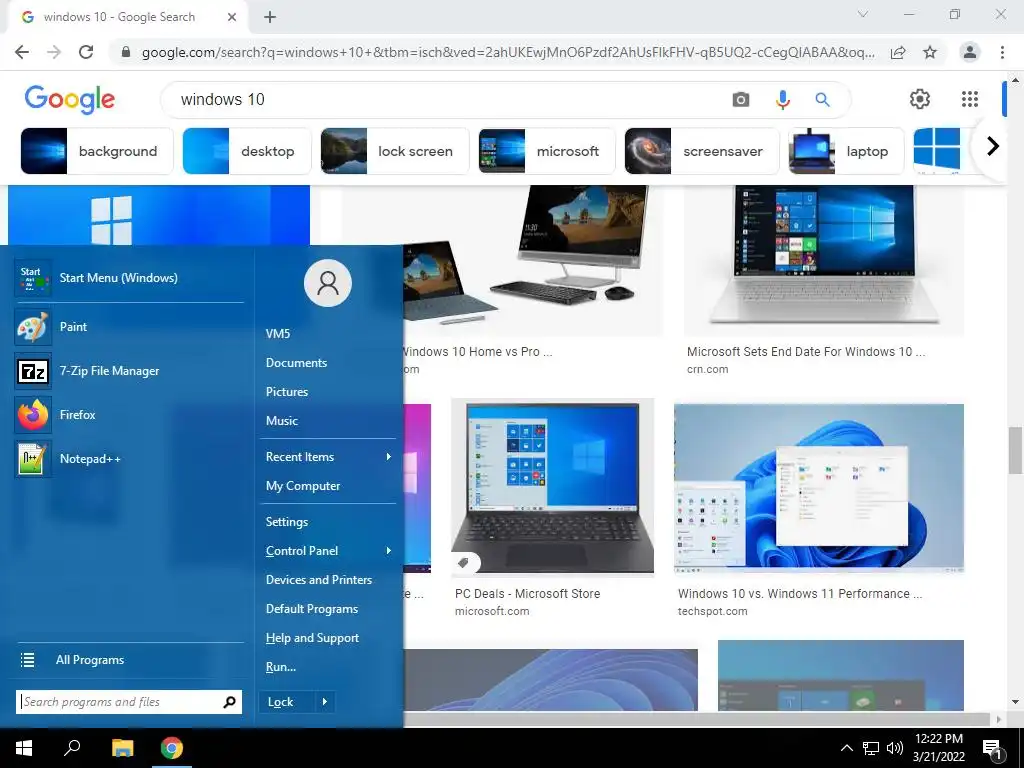The height and width of the screenshot is (768, 1024).
Task: Select the microsoft suggestion chip
Action: coord(547,151)
